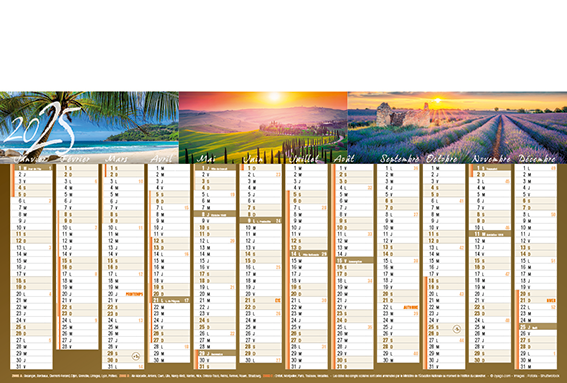Select the Juin month heading
The width and height of the screenshot is (567, 383).
pyautogui.click(x=253, y=159)
